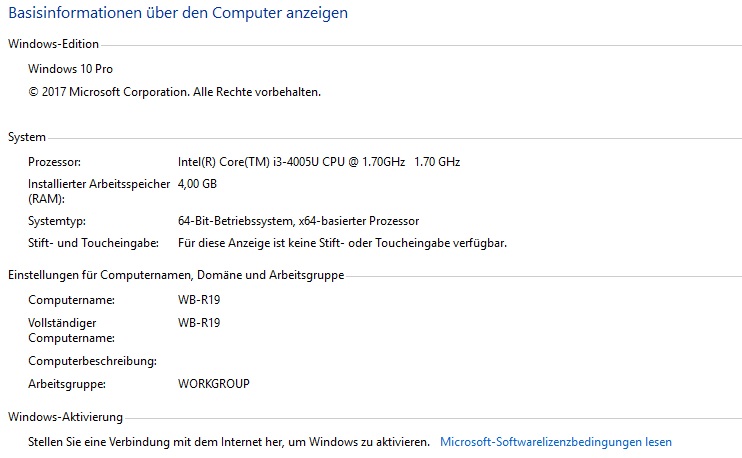This screenshot has width=742, height=458.
Task: Select the WB-R19 value beside Vollständiger Computername
Action: [198, 323]
